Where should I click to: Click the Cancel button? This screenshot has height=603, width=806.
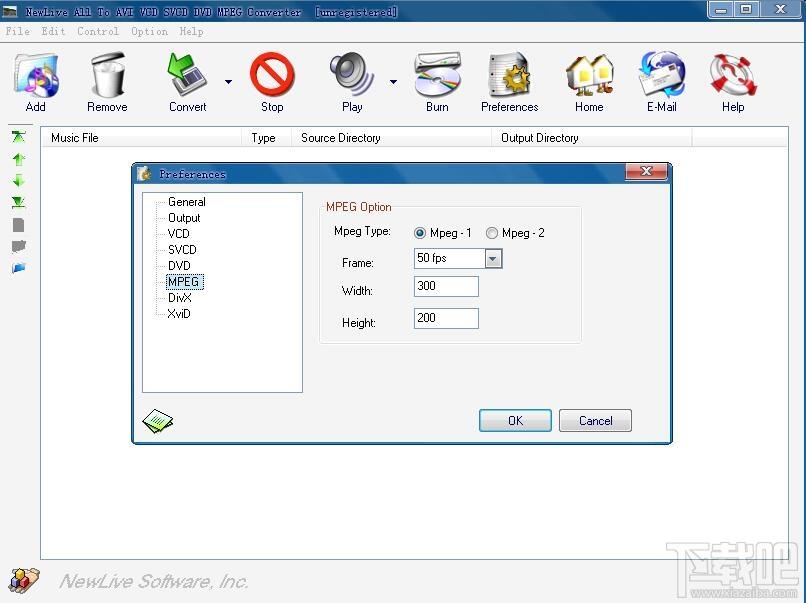point(595,421)
